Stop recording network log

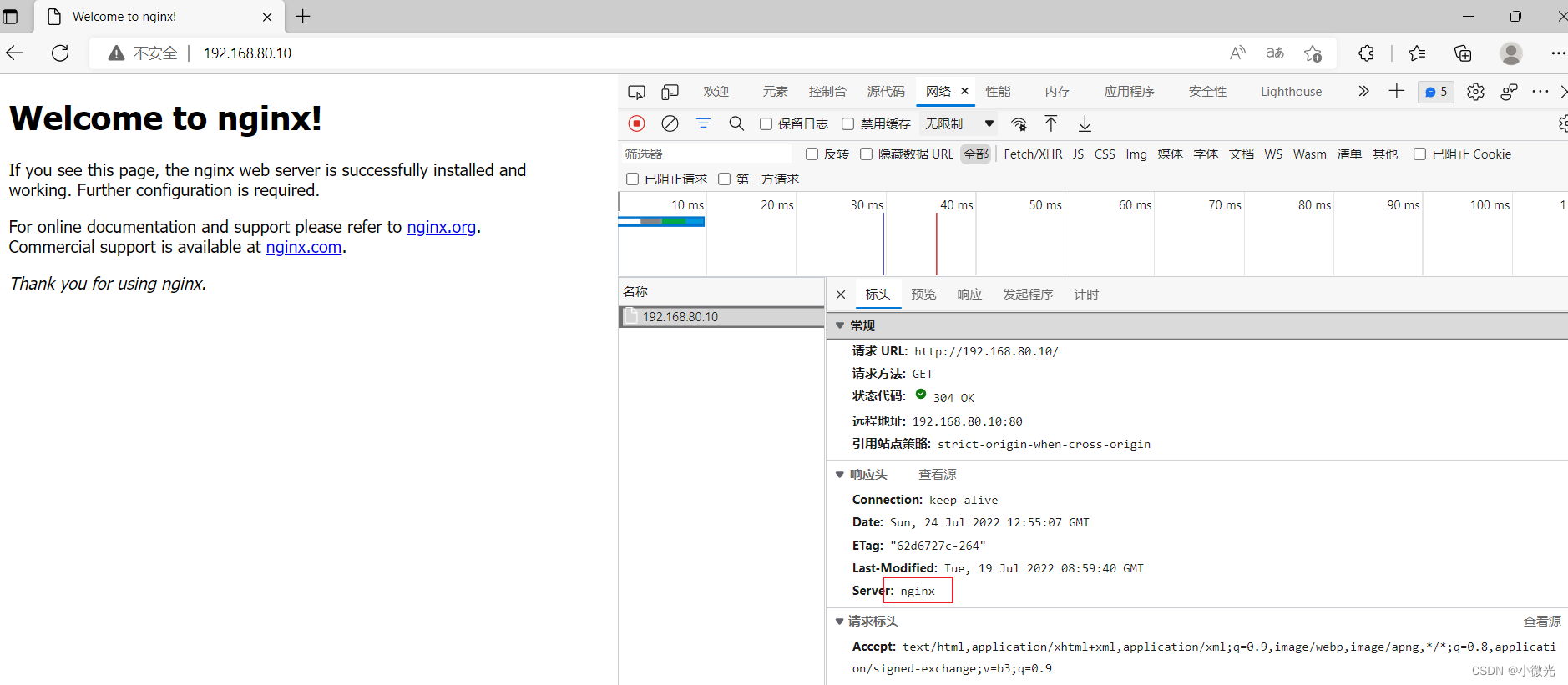pos(636,123)
